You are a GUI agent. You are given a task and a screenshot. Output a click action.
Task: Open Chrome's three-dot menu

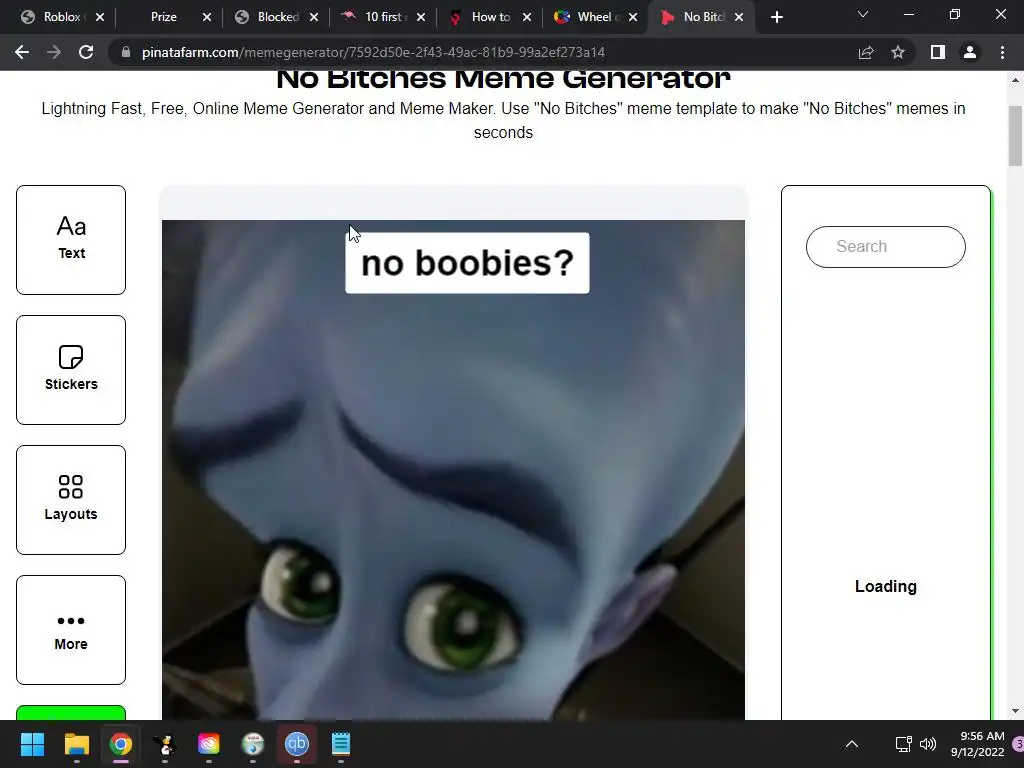(1002, 52)
